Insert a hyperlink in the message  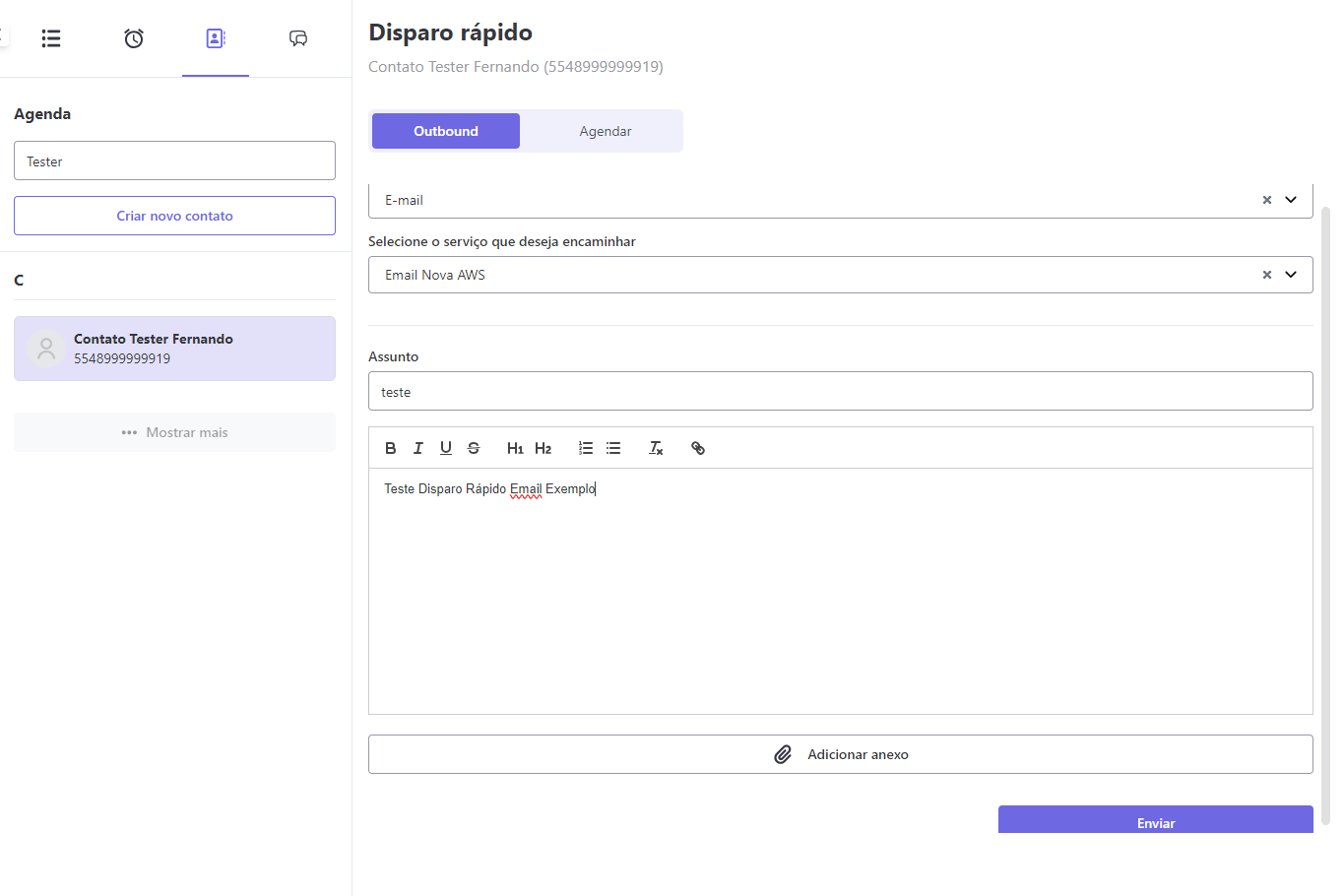(698, 448)
